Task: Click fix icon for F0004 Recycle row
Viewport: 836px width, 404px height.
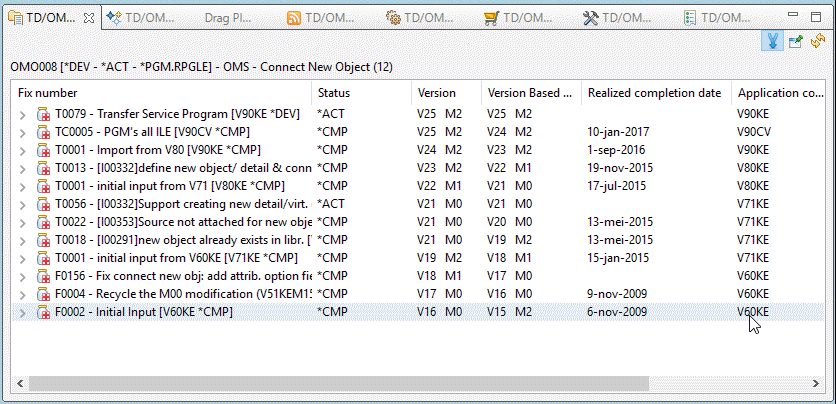Action: pos(44,294)
